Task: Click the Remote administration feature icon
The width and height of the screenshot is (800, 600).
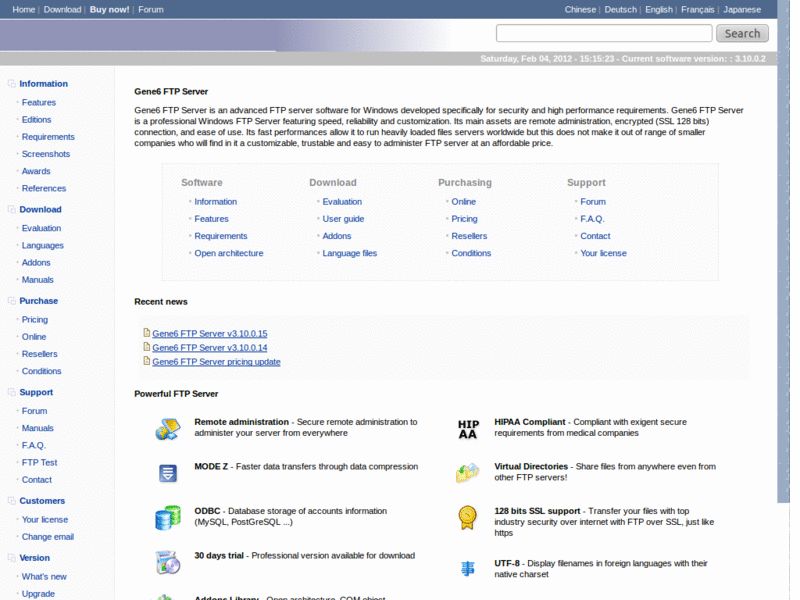Action: 168,429
